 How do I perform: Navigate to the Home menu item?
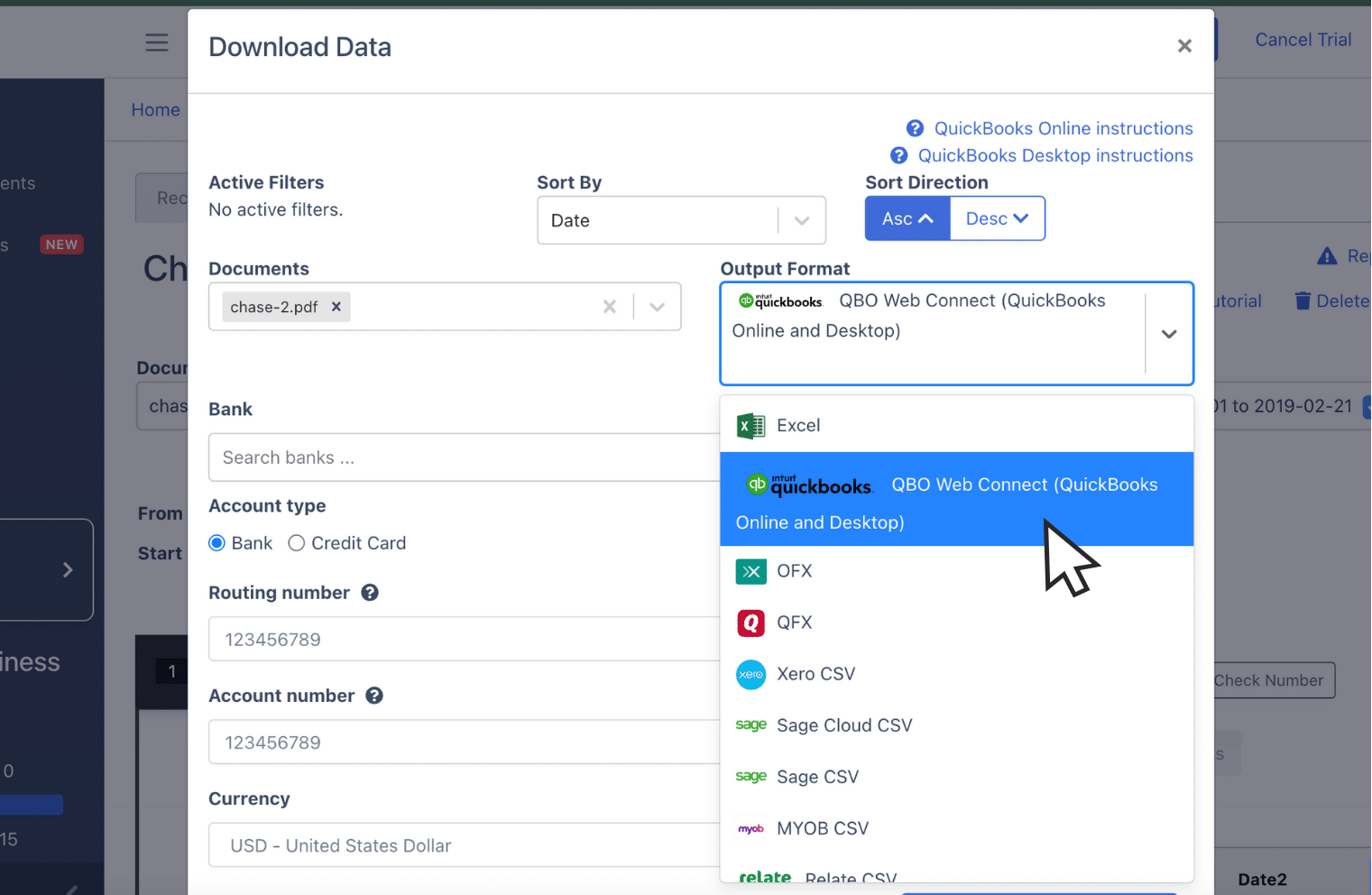(155, 109)
